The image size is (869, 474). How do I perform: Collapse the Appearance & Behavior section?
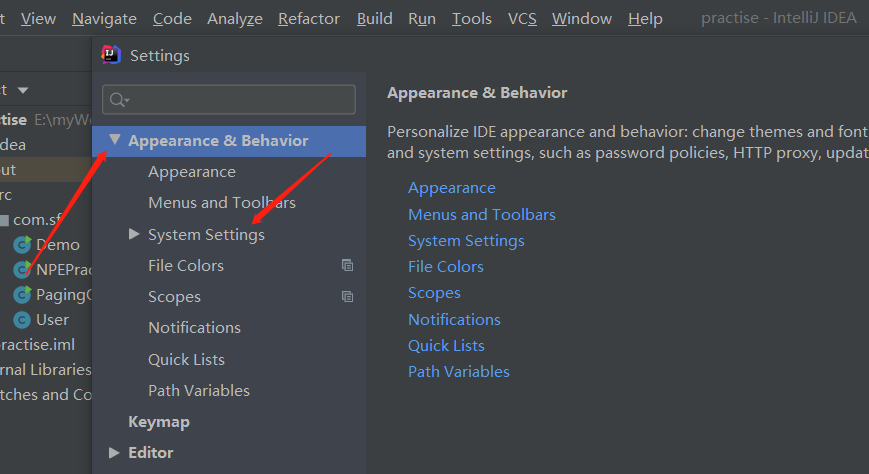[115, 140]
